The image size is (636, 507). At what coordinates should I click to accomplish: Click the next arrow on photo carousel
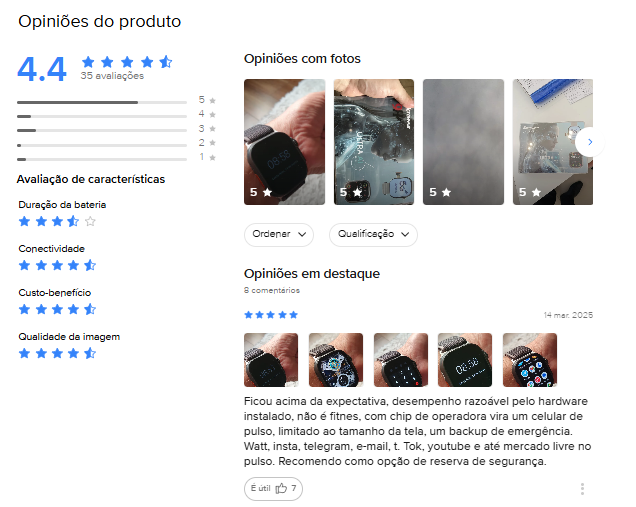(590, 142)
